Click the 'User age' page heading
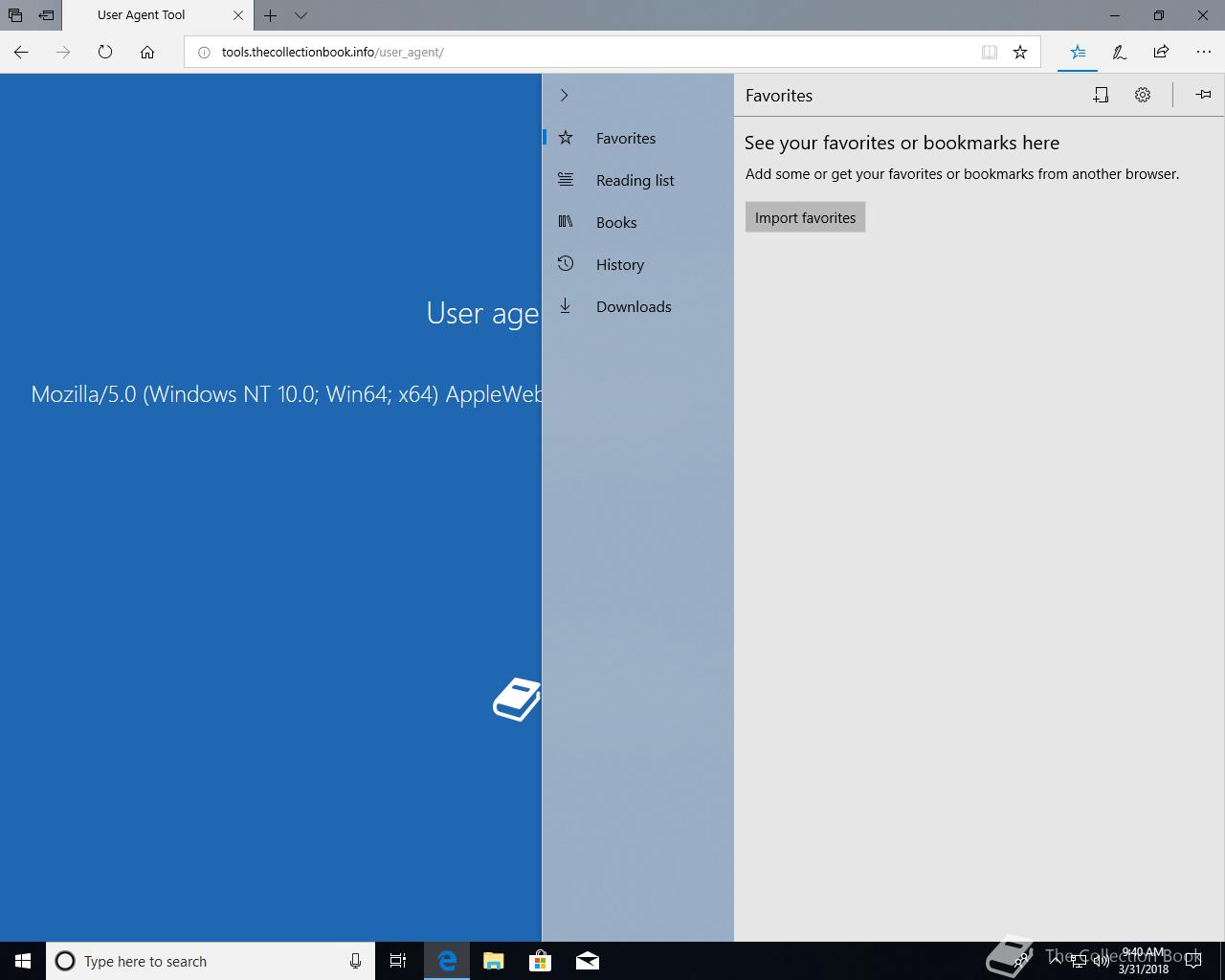Viewport: 1225px width, 980px height. coord(483,314)
